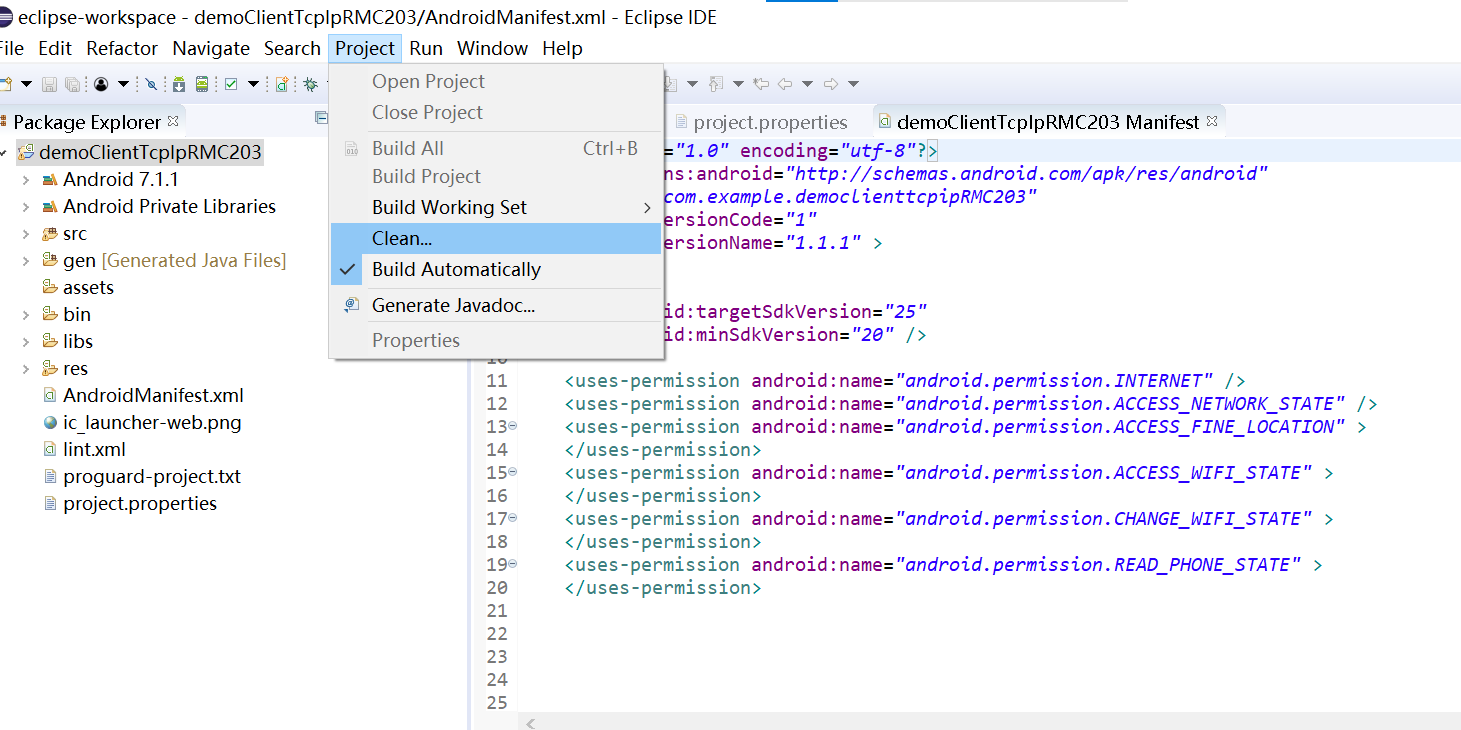Select proguard-project.txt file
Viewport: 1461px width, 730px height.
(x=142, y=477)
